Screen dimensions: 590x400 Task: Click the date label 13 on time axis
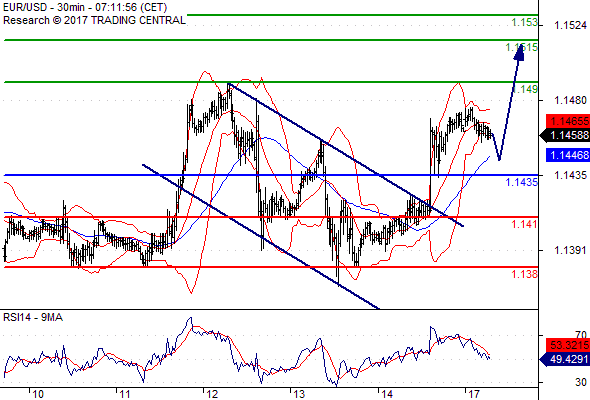click(299, 394)
